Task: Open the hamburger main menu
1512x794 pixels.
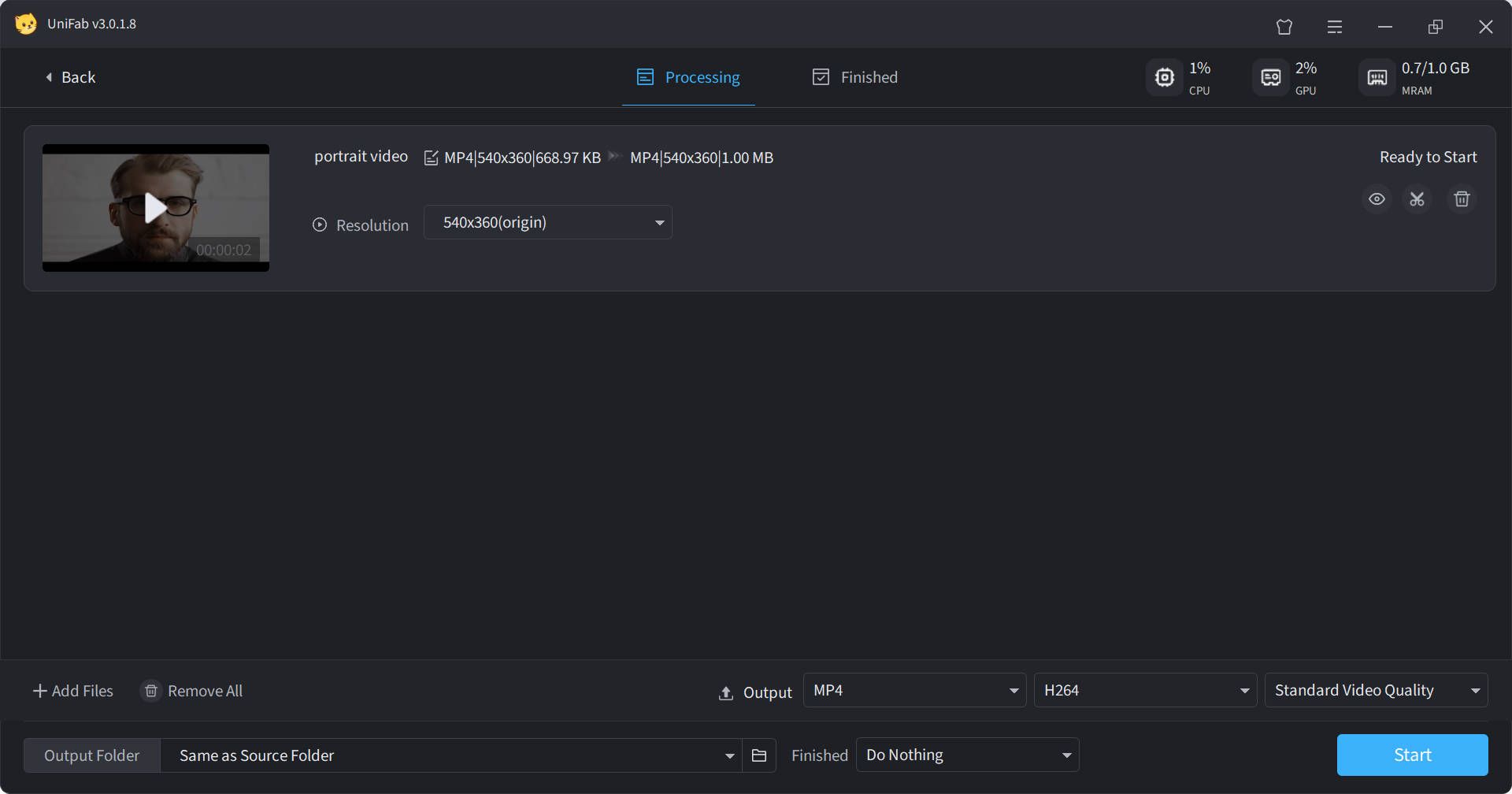Action: coord(1335,27)
